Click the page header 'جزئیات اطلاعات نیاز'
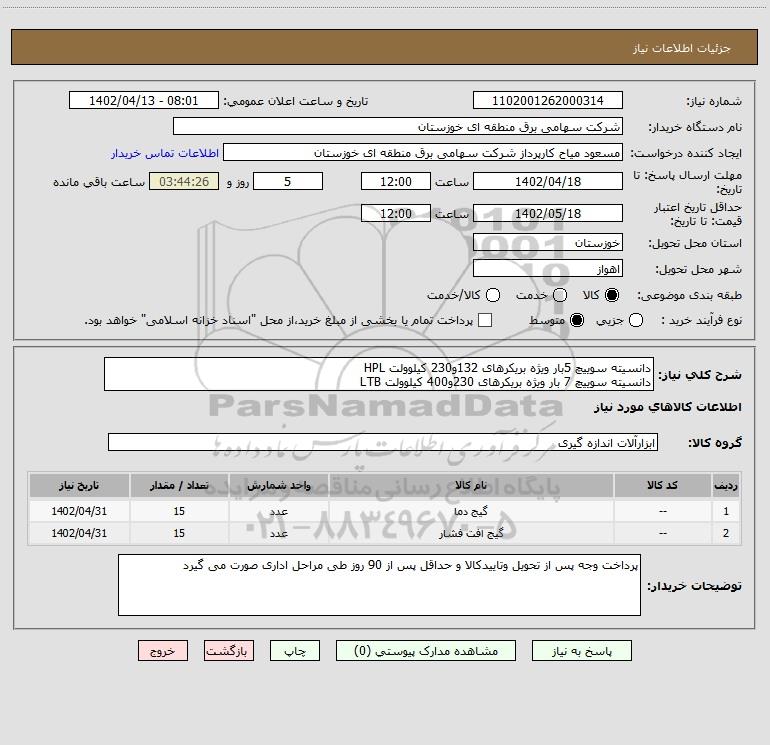 coord(682,48)
